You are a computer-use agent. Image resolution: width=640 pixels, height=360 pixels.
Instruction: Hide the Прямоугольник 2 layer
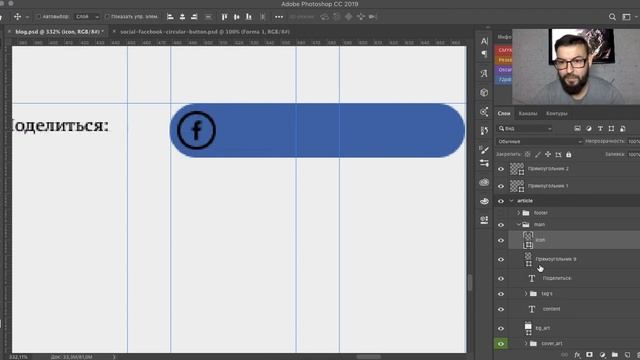click(501, 169)
